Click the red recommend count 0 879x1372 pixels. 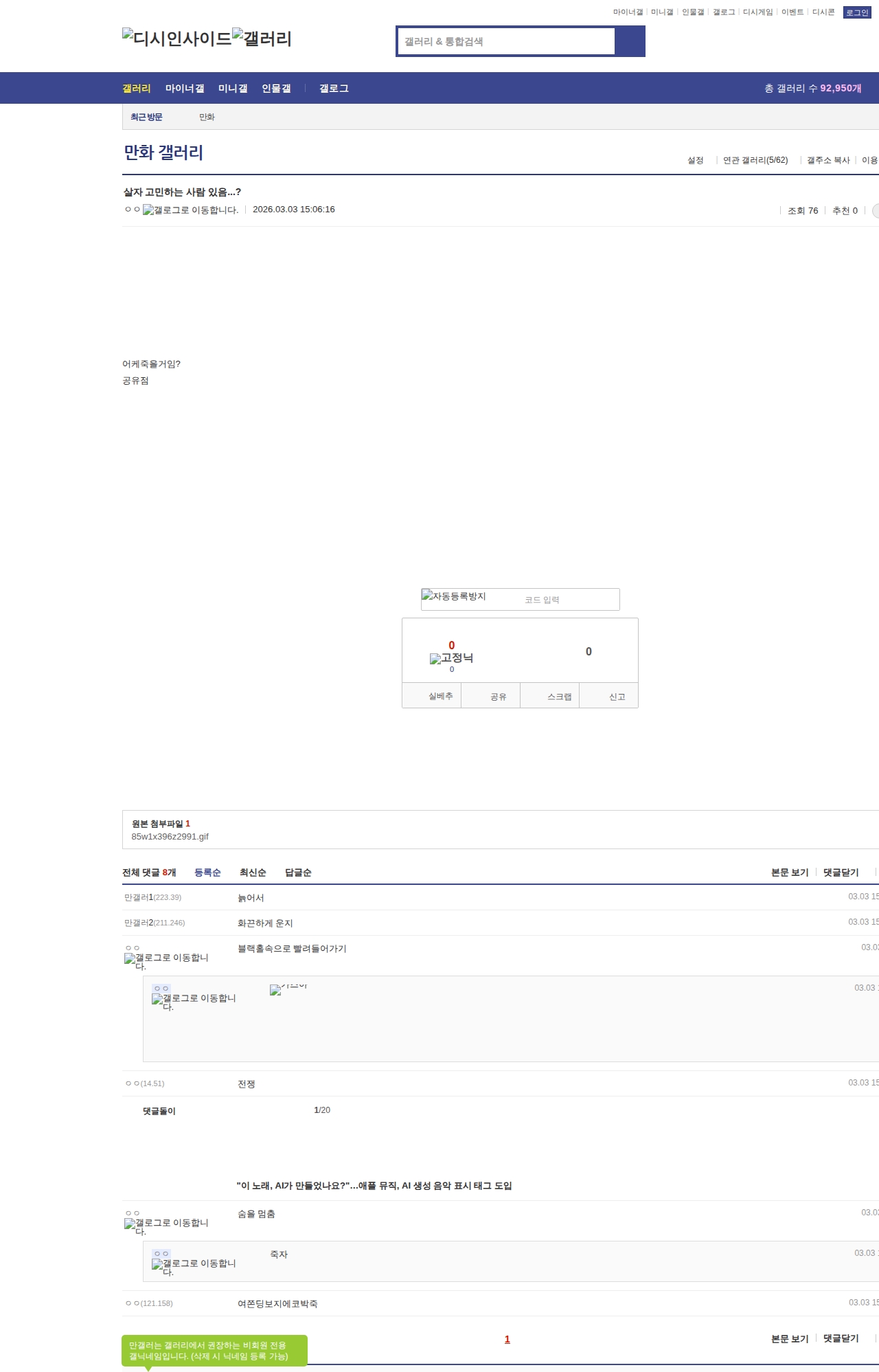(451, 645)
